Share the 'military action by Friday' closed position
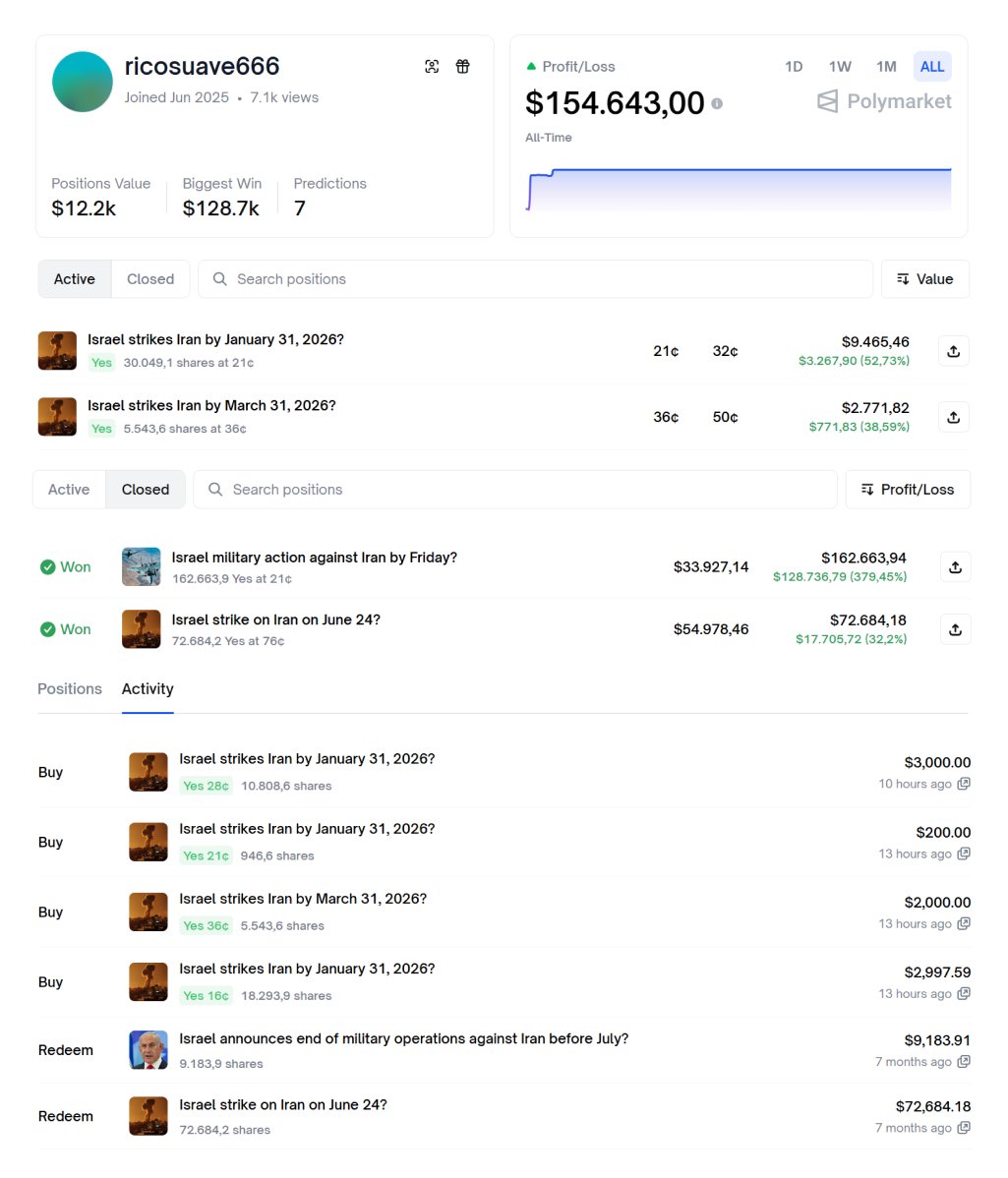 pyautogui.click(x=954, y=566)
